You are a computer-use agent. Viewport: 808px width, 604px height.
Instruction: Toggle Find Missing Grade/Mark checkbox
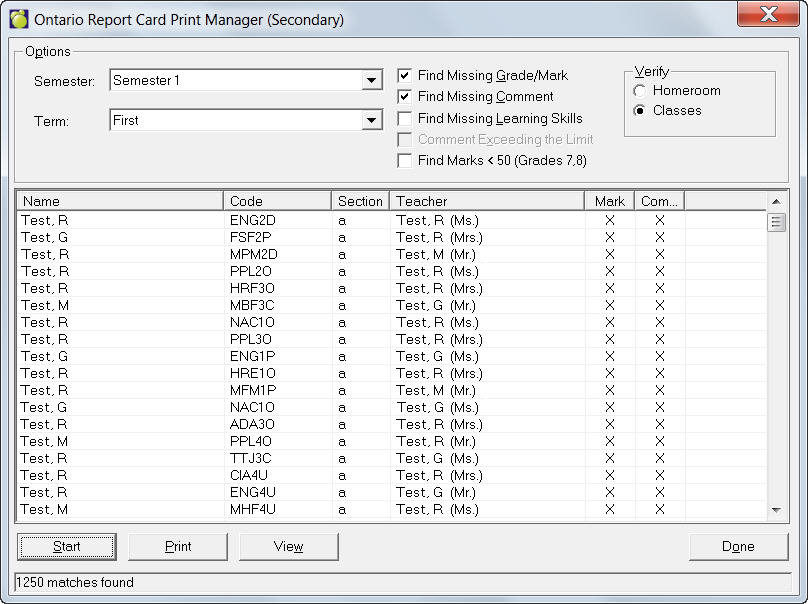click(x=405, y=76)
